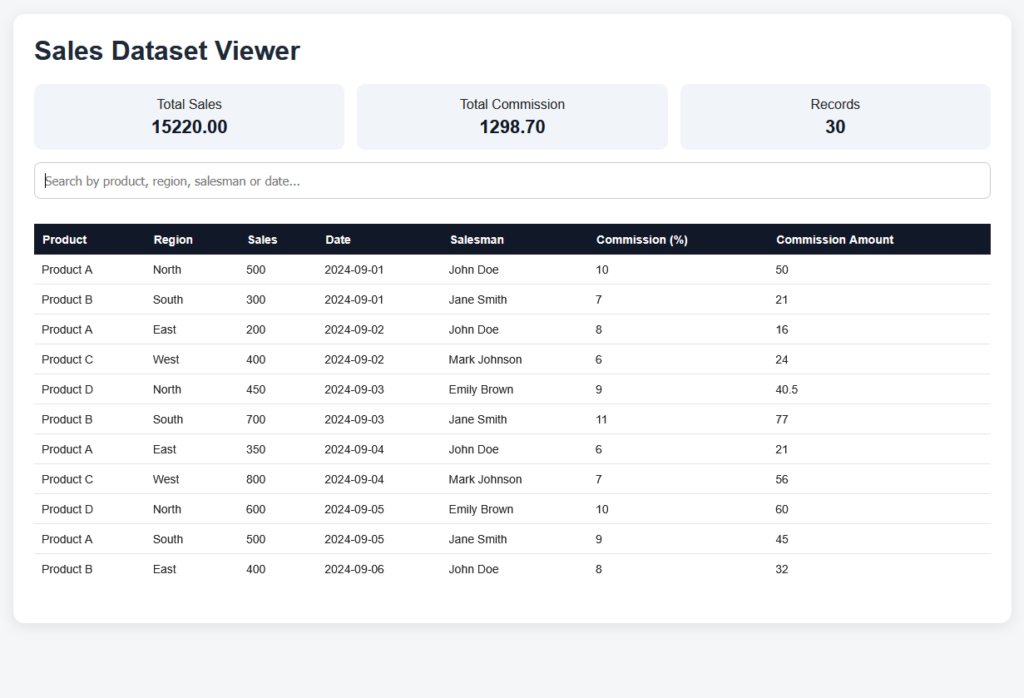This screenshot has width=1024, height=698.
Task: Click Sales value 200
Action: coord(256,330)
